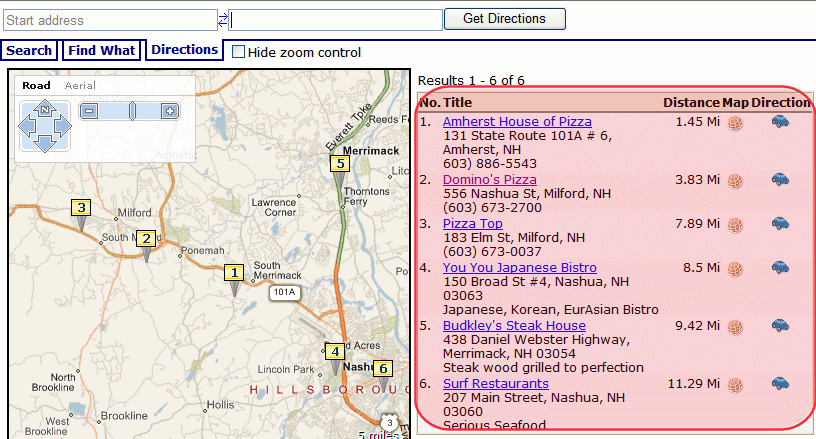Open the You You Japanese Bistro link
The height and width of the screenshot is (439, 816).
(x=520, y=267)
